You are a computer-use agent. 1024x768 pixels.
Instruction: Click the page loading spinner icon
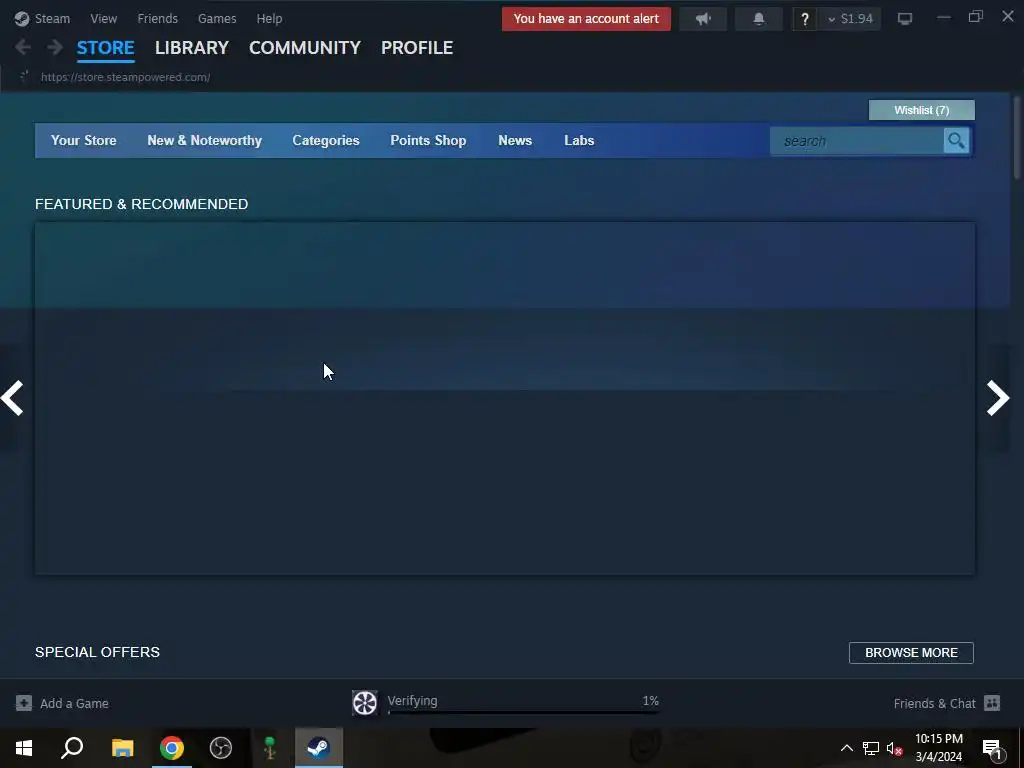(24, 76)
